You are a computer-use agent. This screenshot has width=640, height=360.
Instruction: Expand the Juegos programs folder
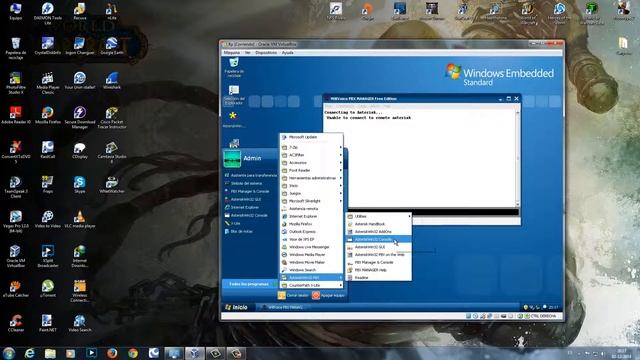coord(311,193)
